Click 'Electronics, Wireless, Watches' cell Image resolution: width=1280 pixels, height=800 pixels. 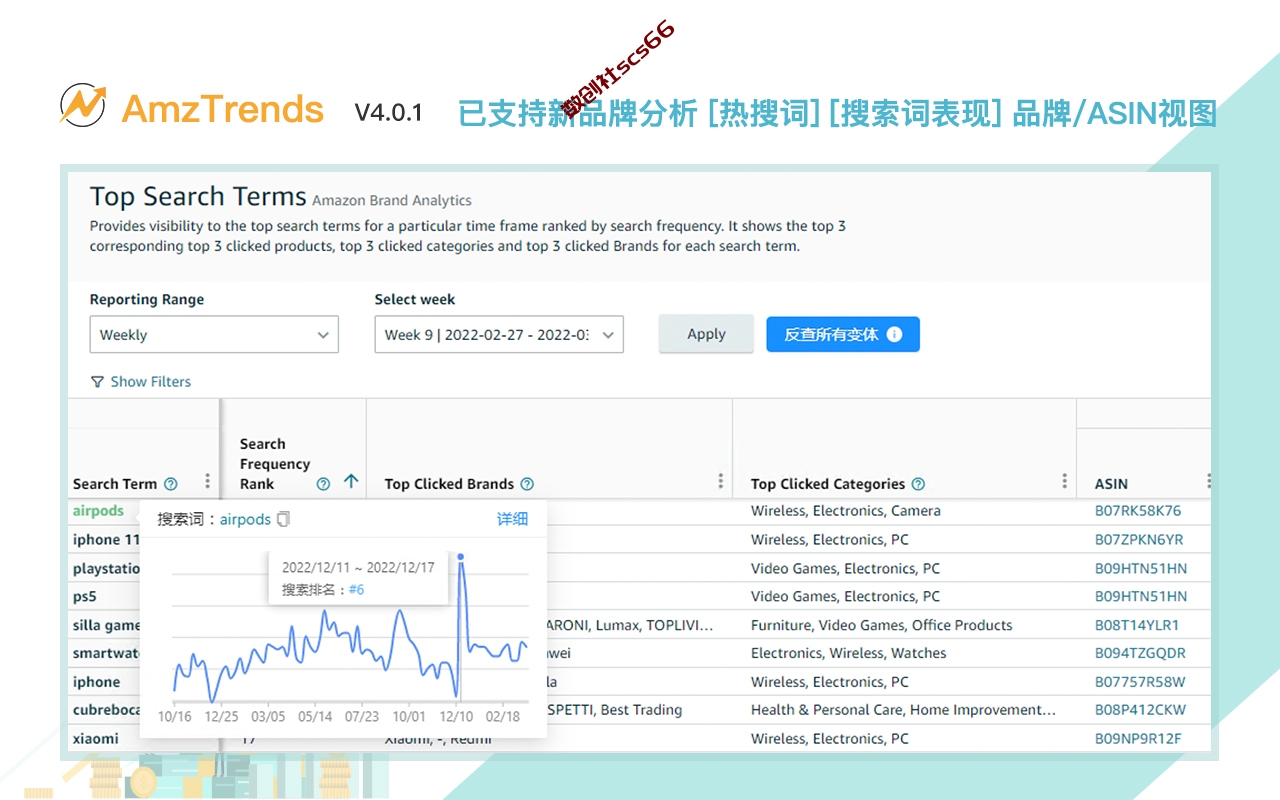coord(849,653)
